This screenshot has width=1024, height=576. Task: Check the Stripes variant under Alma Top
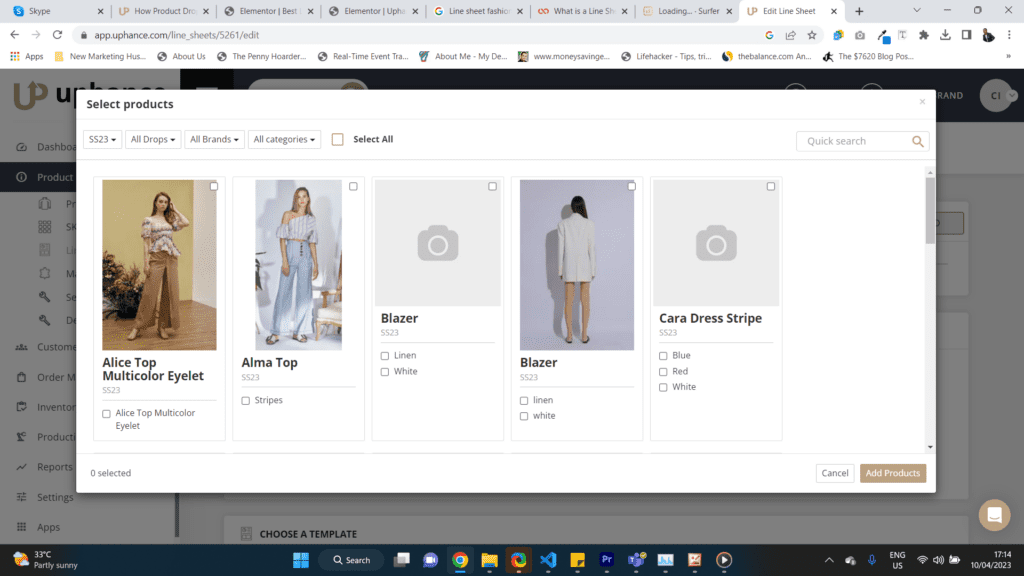[245, 399]
